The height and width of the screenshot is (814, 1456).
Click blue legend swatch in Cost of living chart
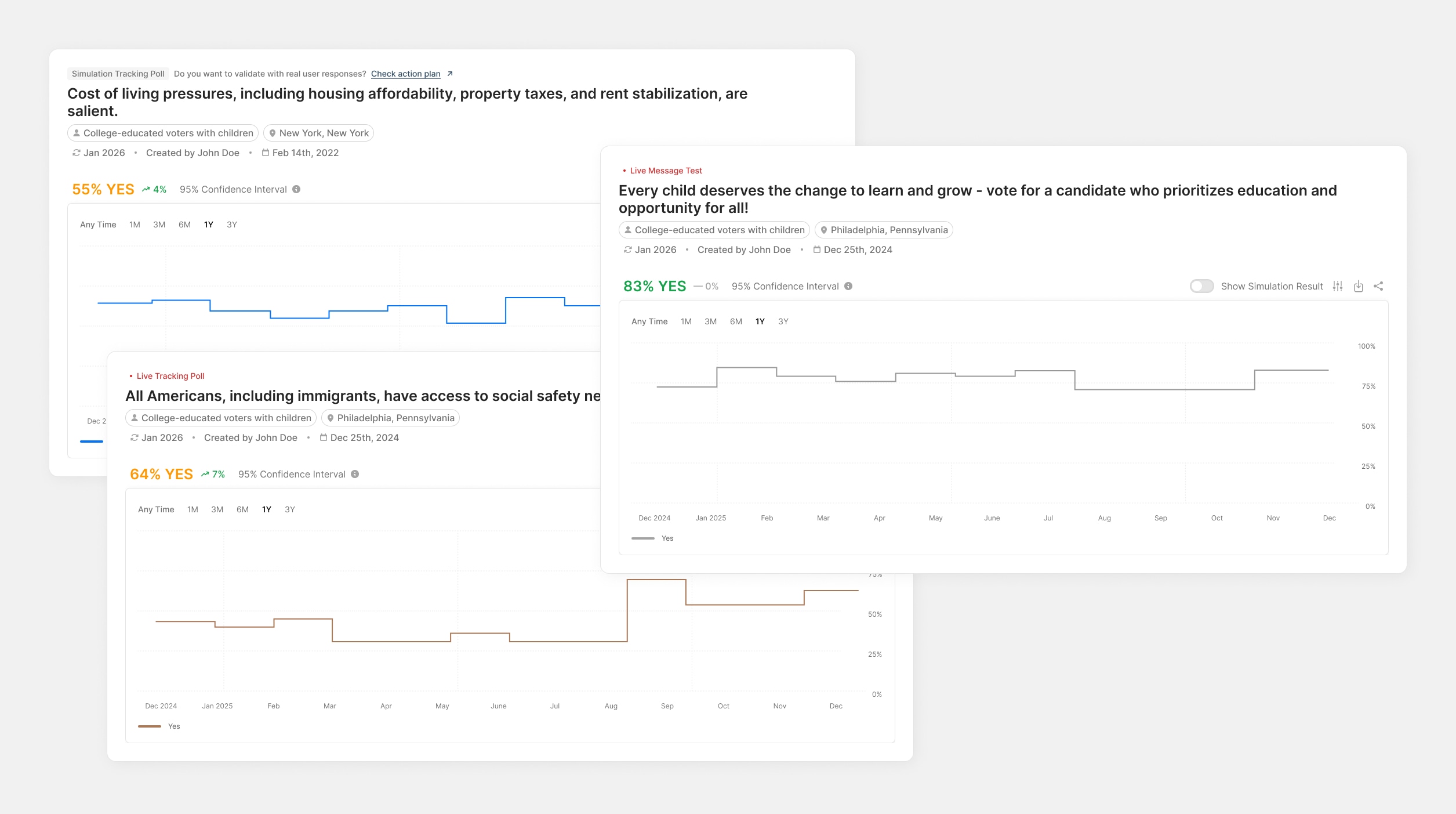pos(92,442)
